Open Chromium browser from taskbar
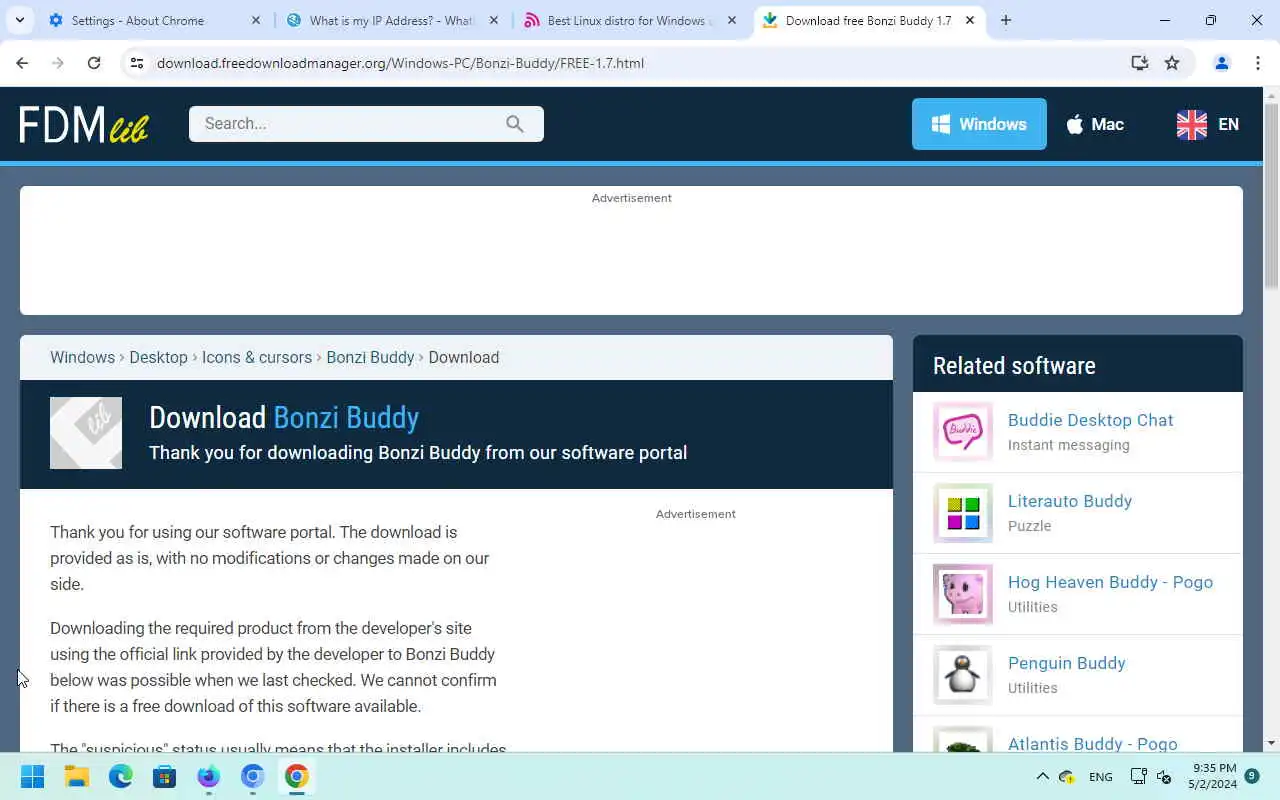The width and height of the screenshot is (1280, 800). [252, 776]
